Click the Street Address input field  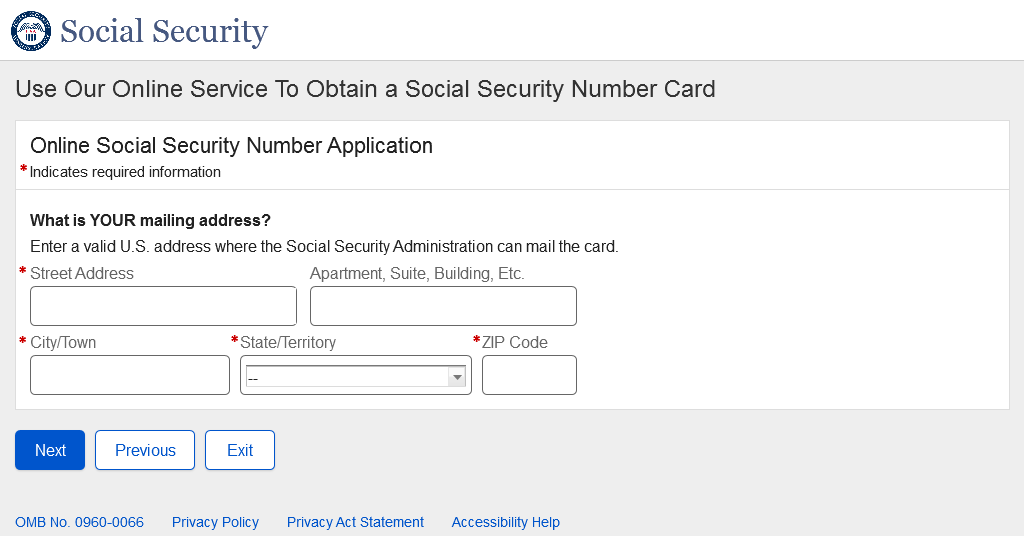point(163,306)
